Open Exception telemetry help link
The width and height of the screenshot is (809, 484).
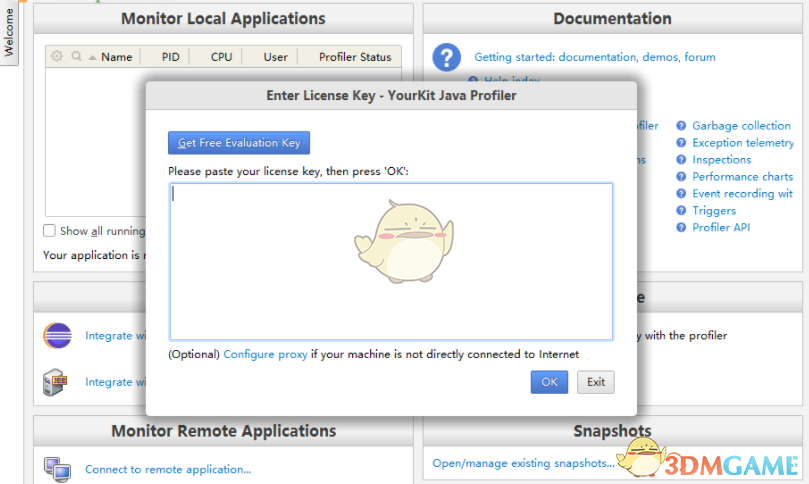coord(743,143)
